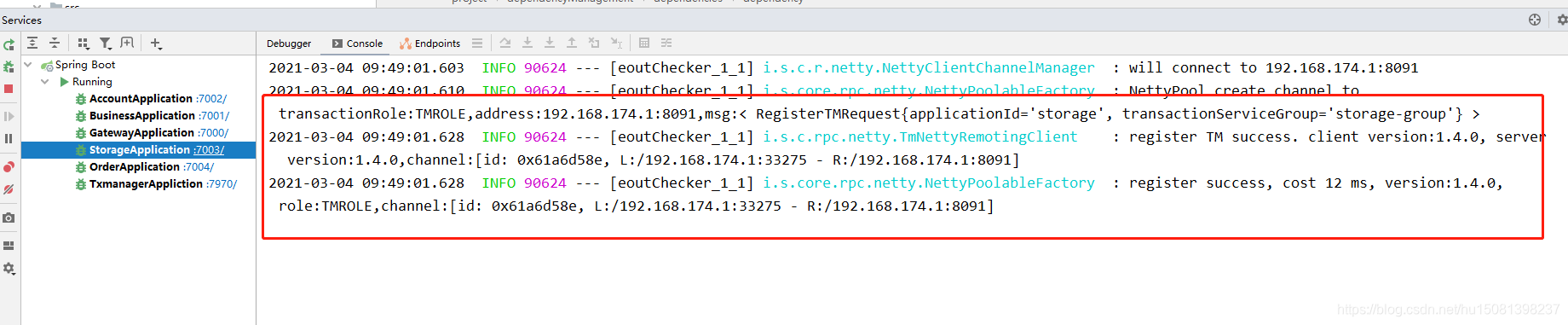Collapse the Running group node
This screenshot has width=1568, height=325.
click(45, 82)
